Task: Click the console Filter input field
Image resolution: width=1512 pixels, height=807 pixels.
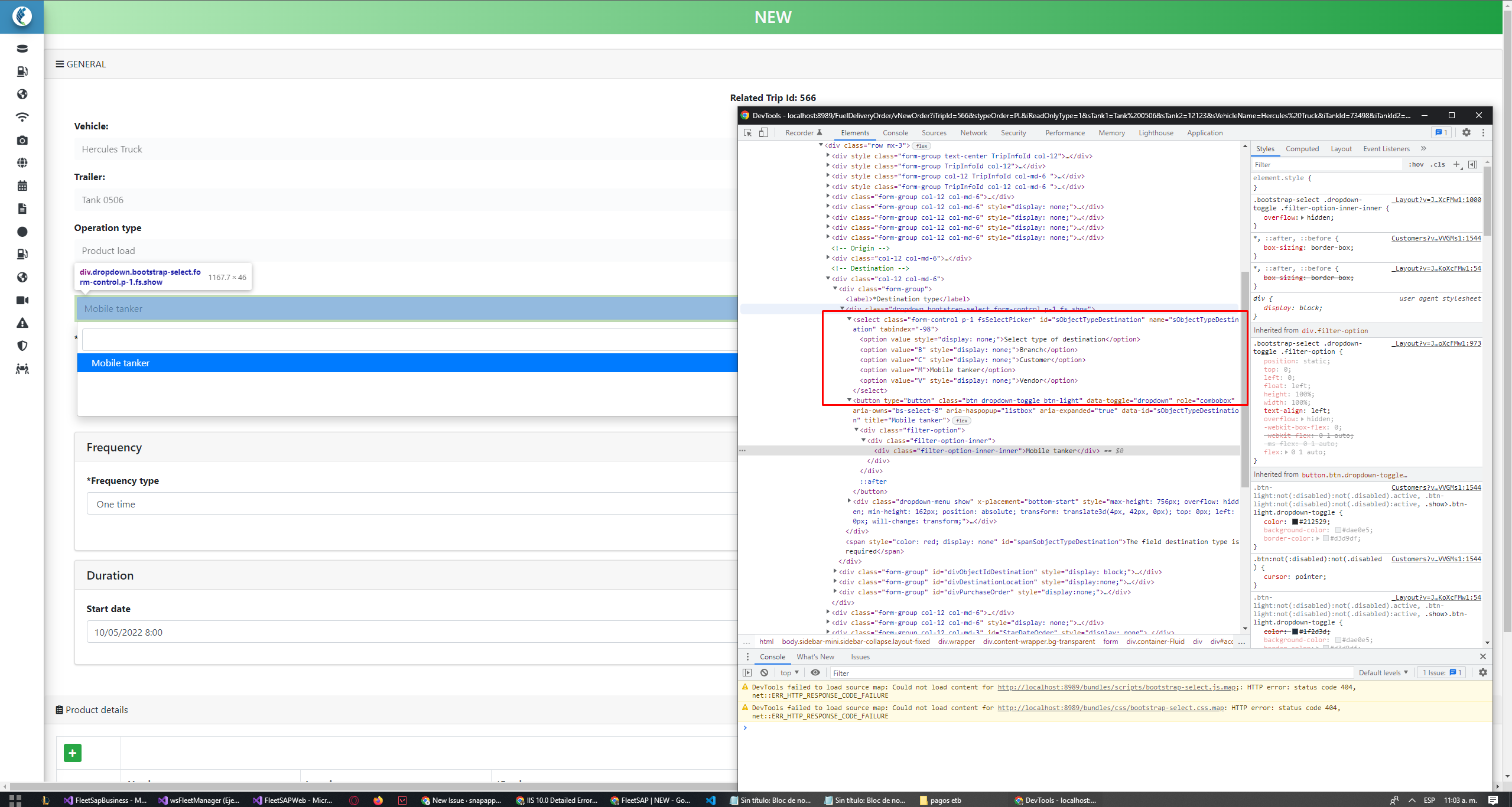Action: (x=945, y=672)
